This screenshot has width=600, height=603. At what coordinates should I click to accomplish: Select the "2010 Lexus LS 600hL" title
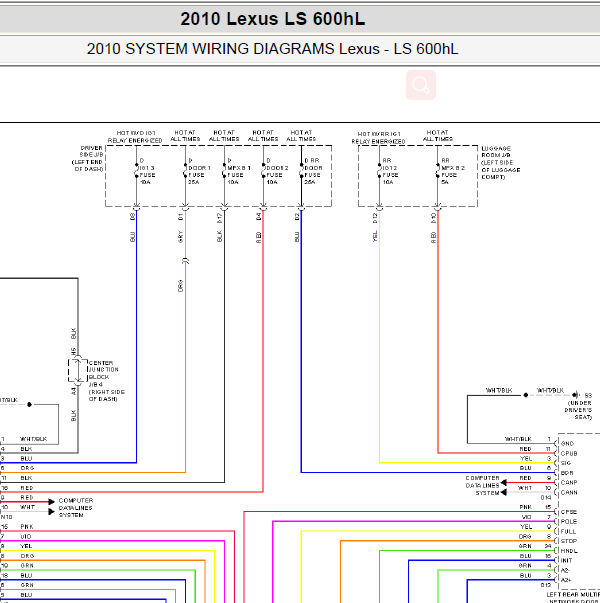point(273,19)
